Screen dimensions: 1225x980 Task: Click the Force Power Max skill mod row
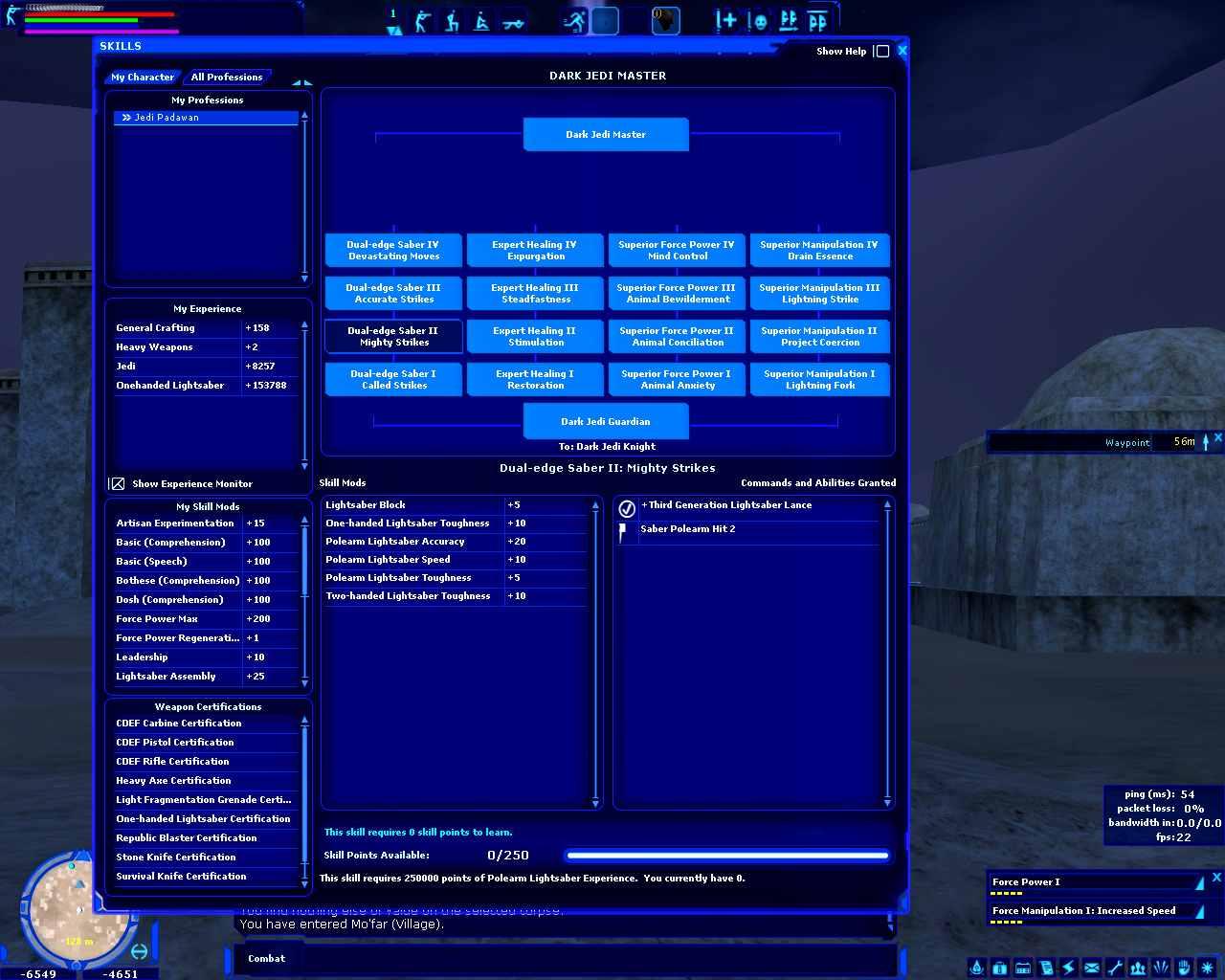point(206,619)
